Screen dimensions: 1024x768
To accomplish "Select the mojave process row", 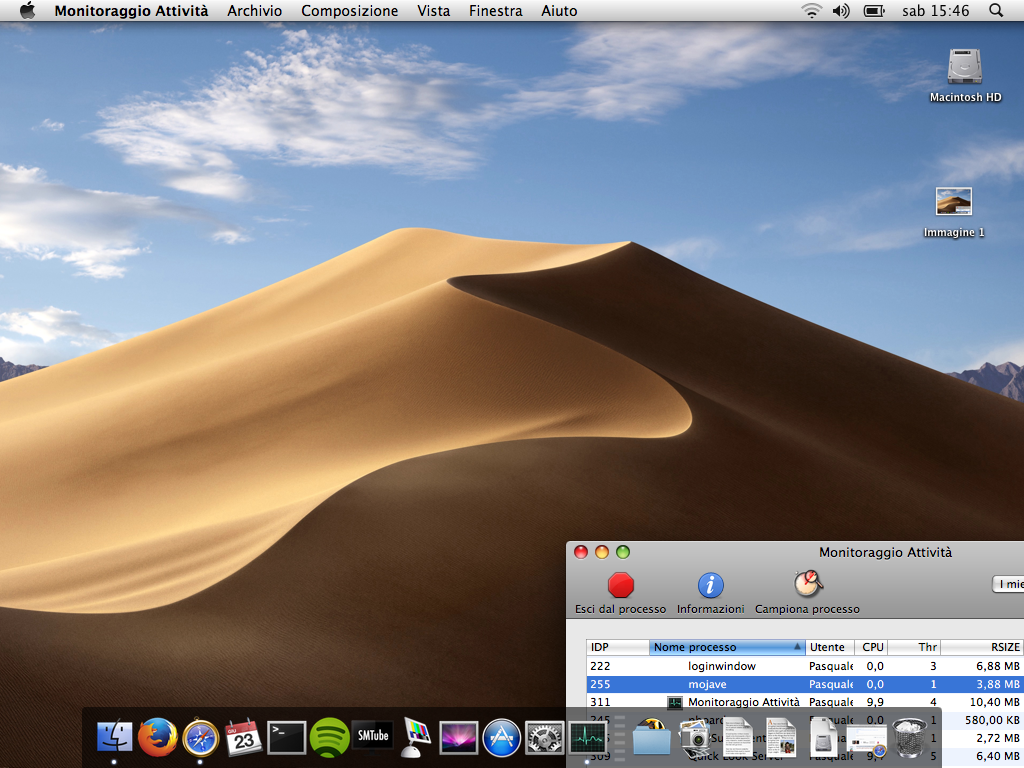I will point(805,684).
